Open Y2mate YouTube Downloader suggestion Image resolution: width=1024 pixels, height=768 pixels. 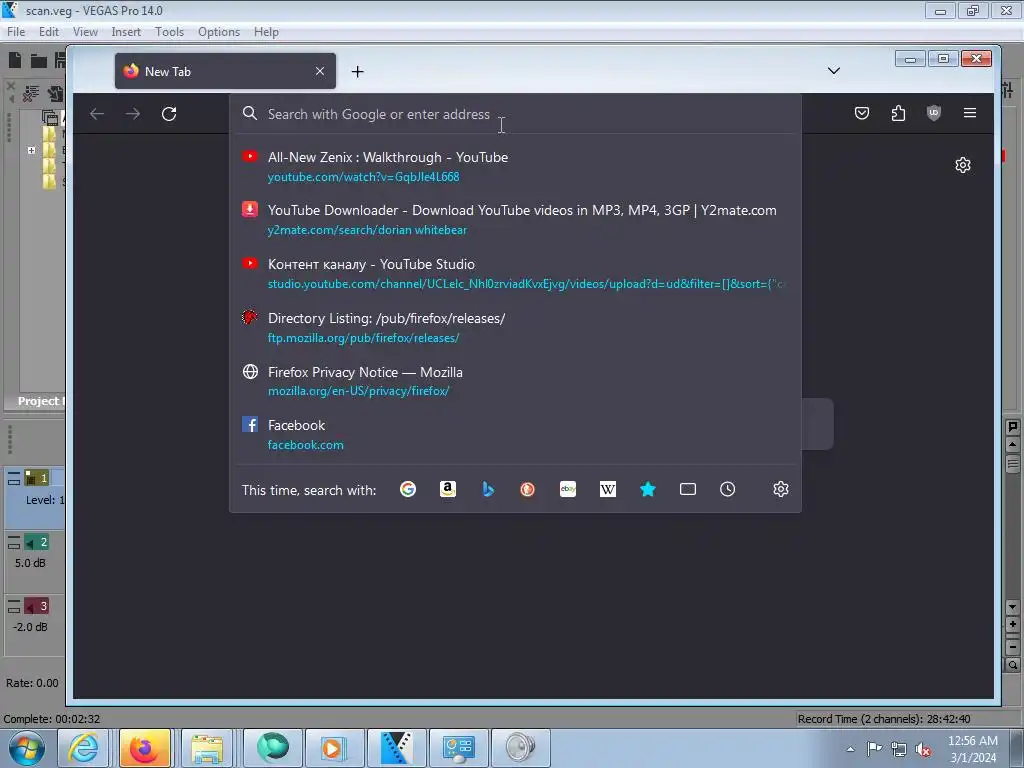tap(515, 220)
